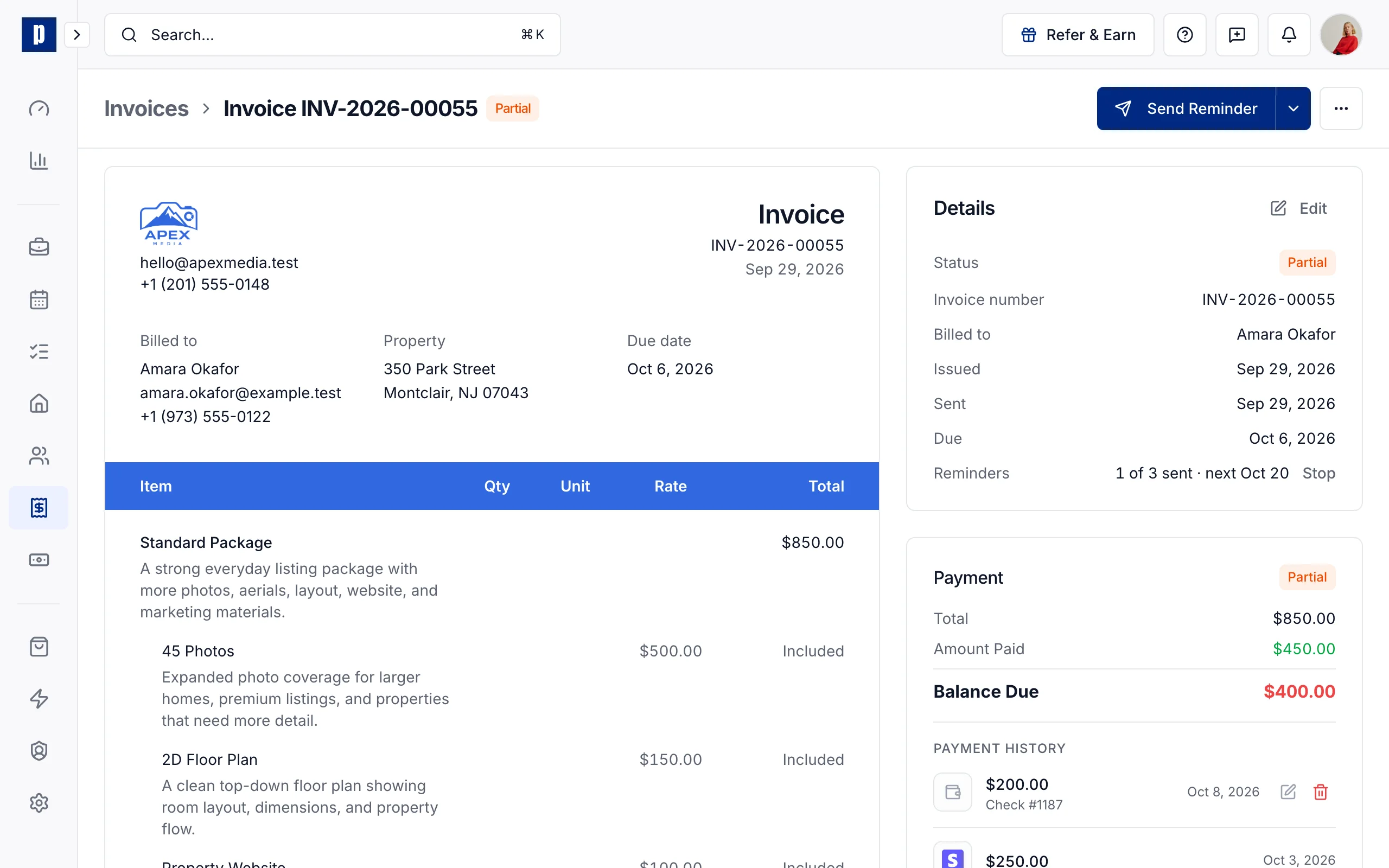Edit the $200.00 check payment entry

(x=1288, y=792)
